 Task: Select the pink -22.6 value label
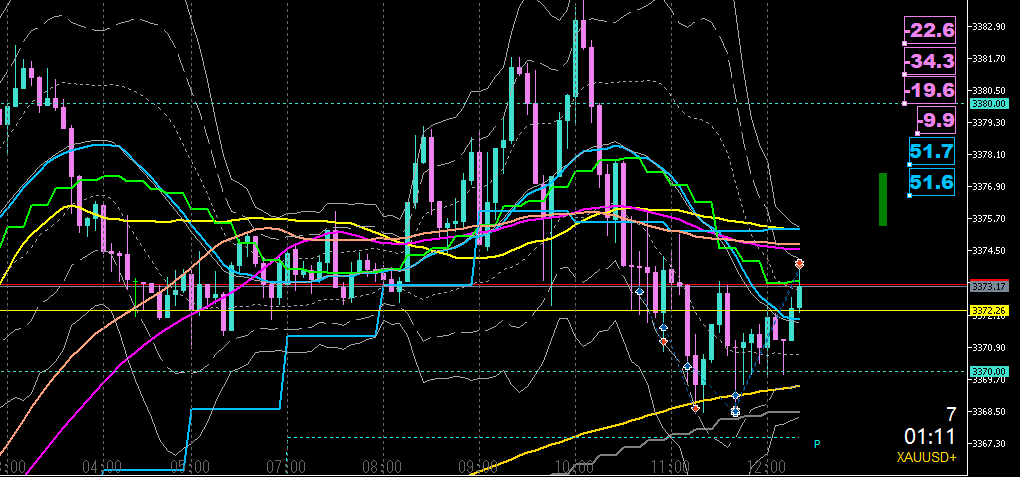click(x=930, y=30)
